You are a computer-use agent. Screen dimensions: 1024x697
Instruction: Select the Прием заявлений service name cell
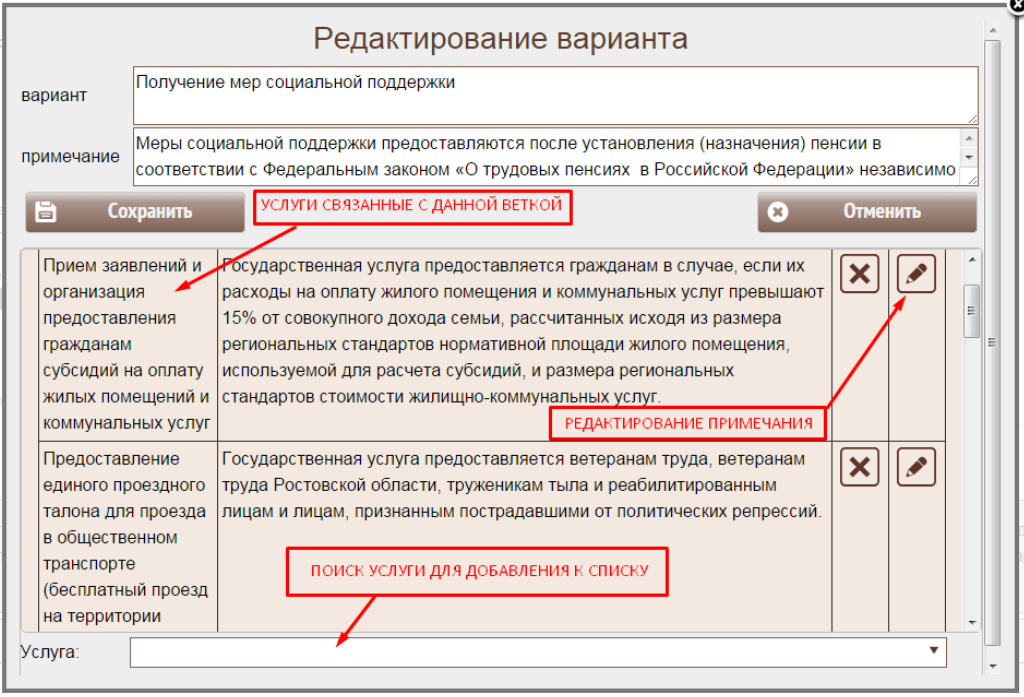tap(127, 344)
